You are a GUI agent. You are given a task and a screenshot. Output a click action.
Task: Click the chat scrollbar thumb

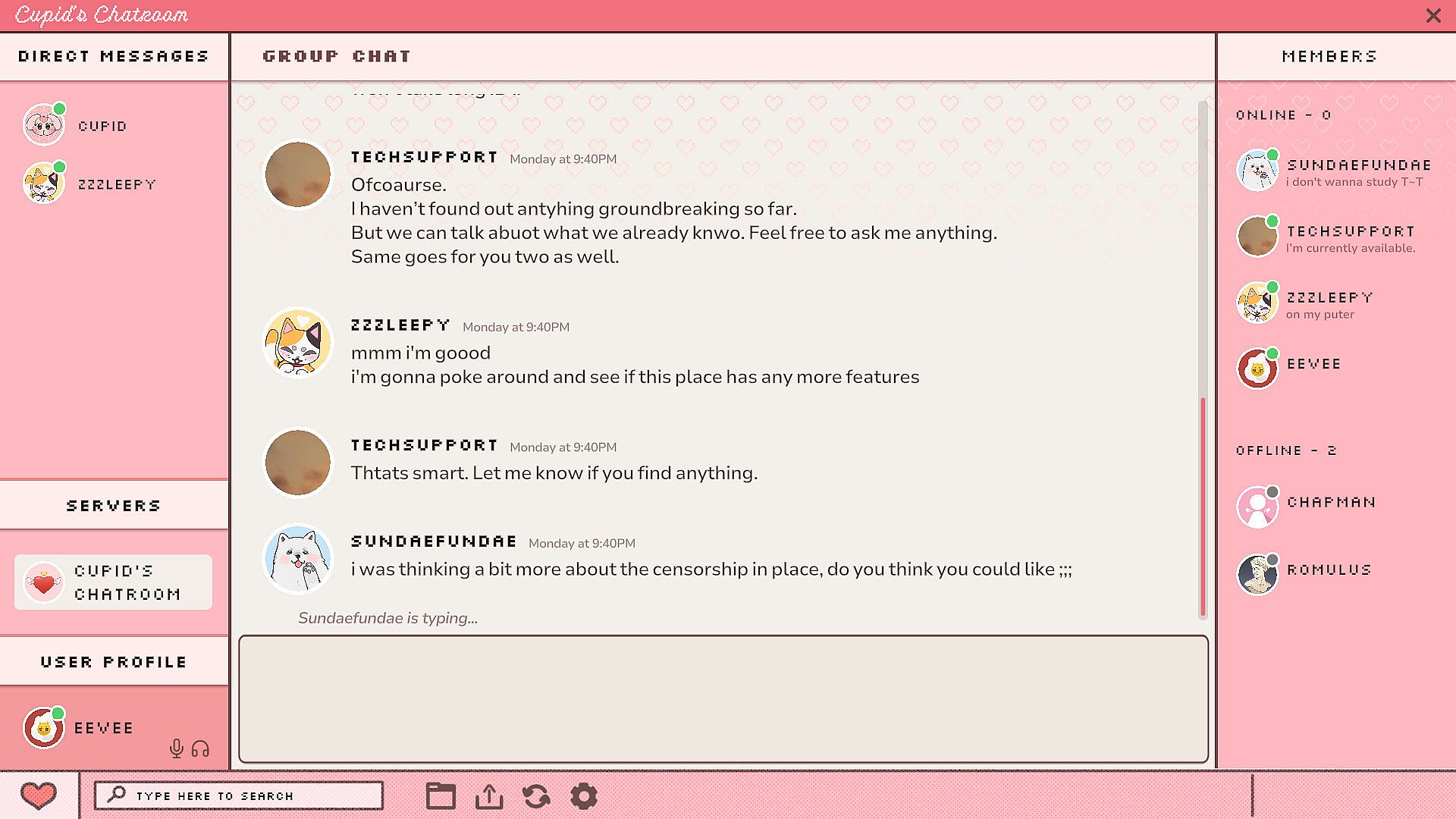pyautogui.click(x=1203, y=507)
